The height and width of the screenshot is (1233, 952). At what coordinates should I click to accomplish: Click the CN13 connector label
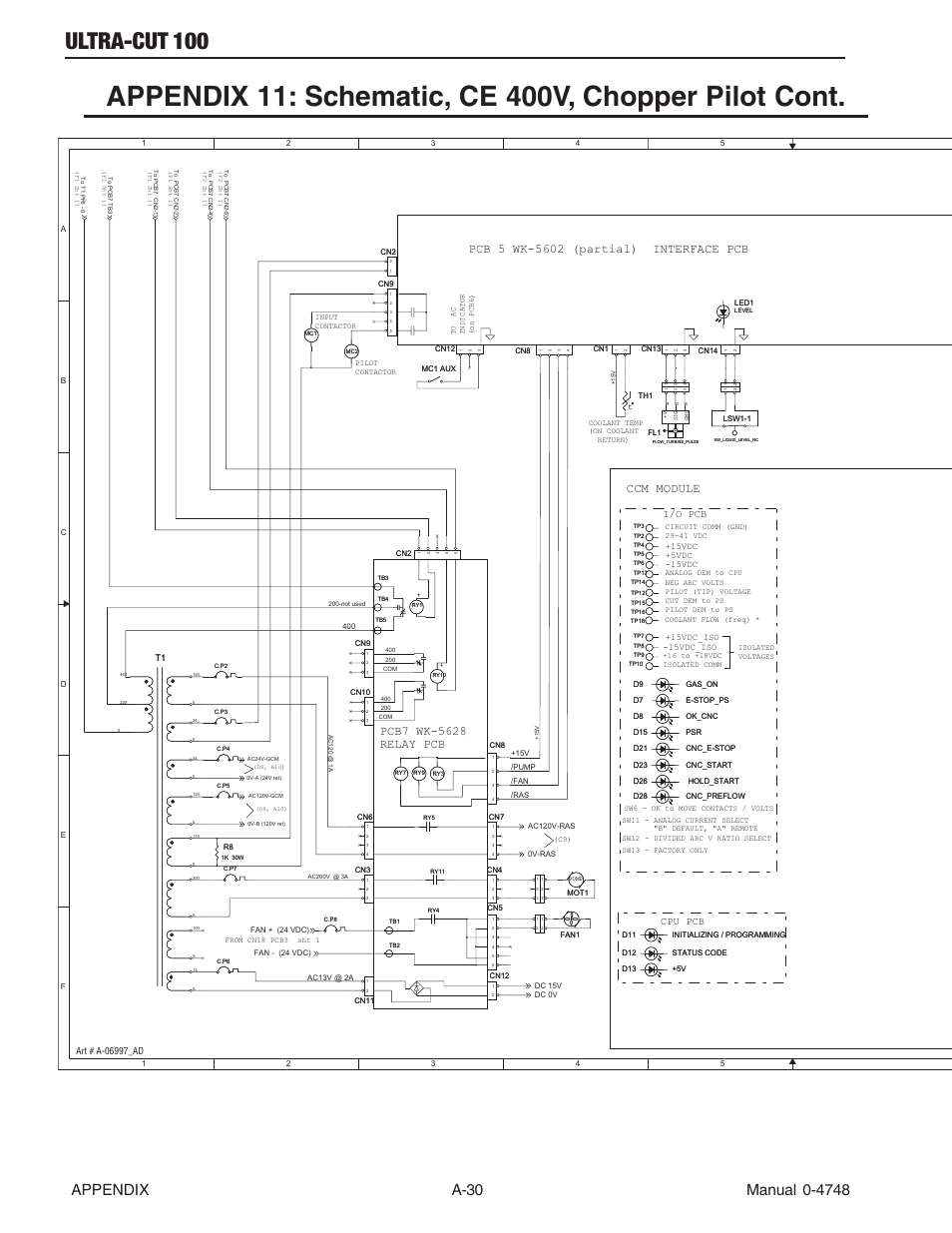pos(651,348)
